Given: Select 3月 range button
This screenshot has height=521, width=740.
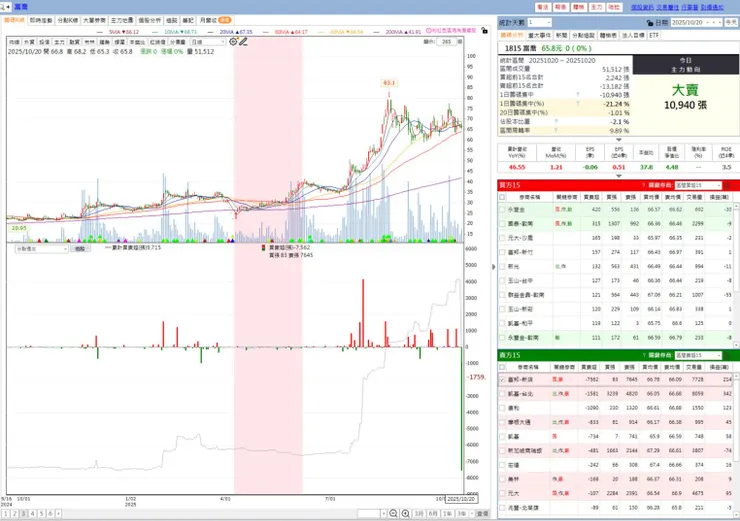Looking at the screenshot, I should [x=419, y=513].
